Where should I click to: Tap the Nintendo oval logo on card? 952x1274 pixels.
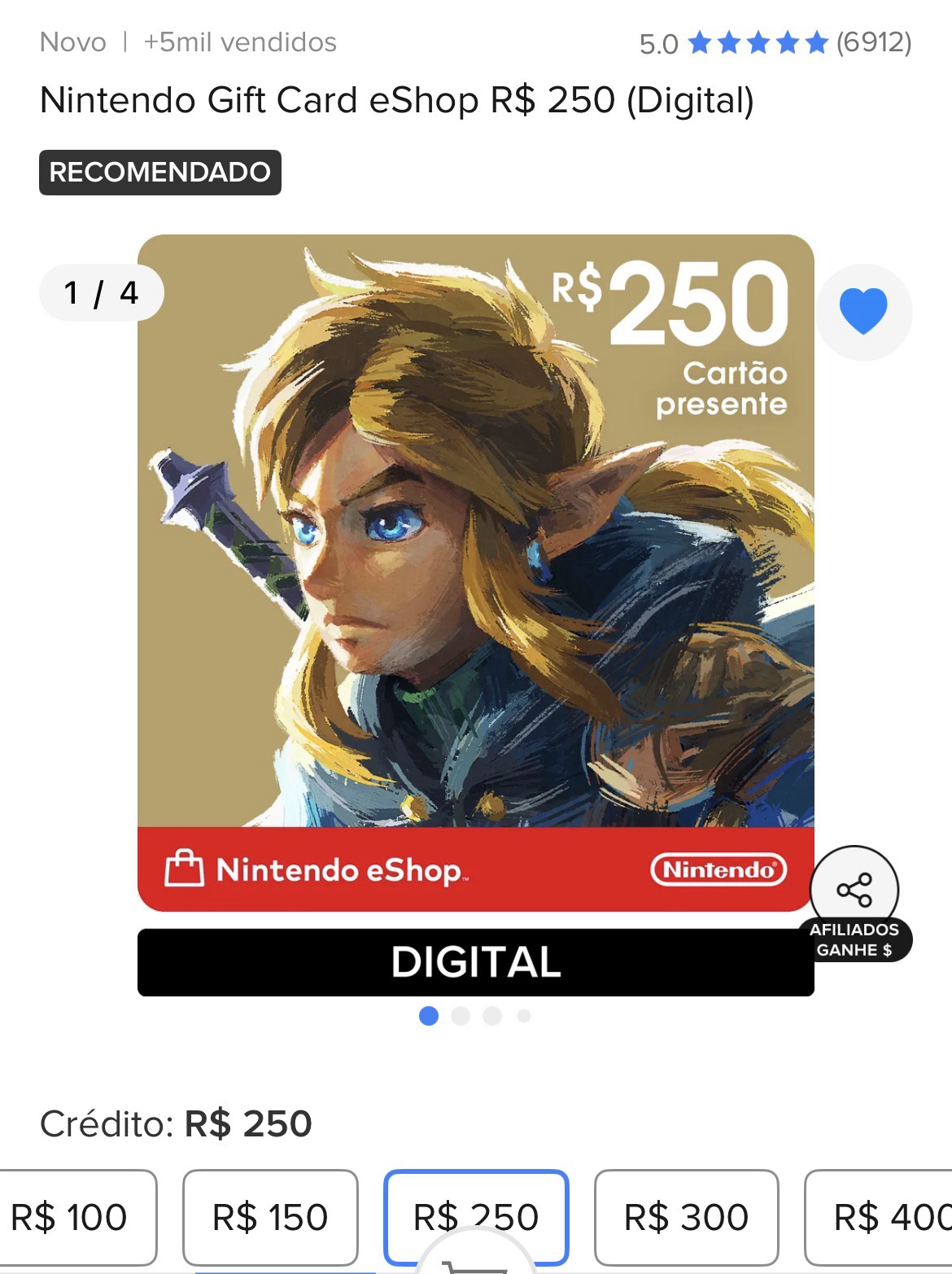coord(718,870)
